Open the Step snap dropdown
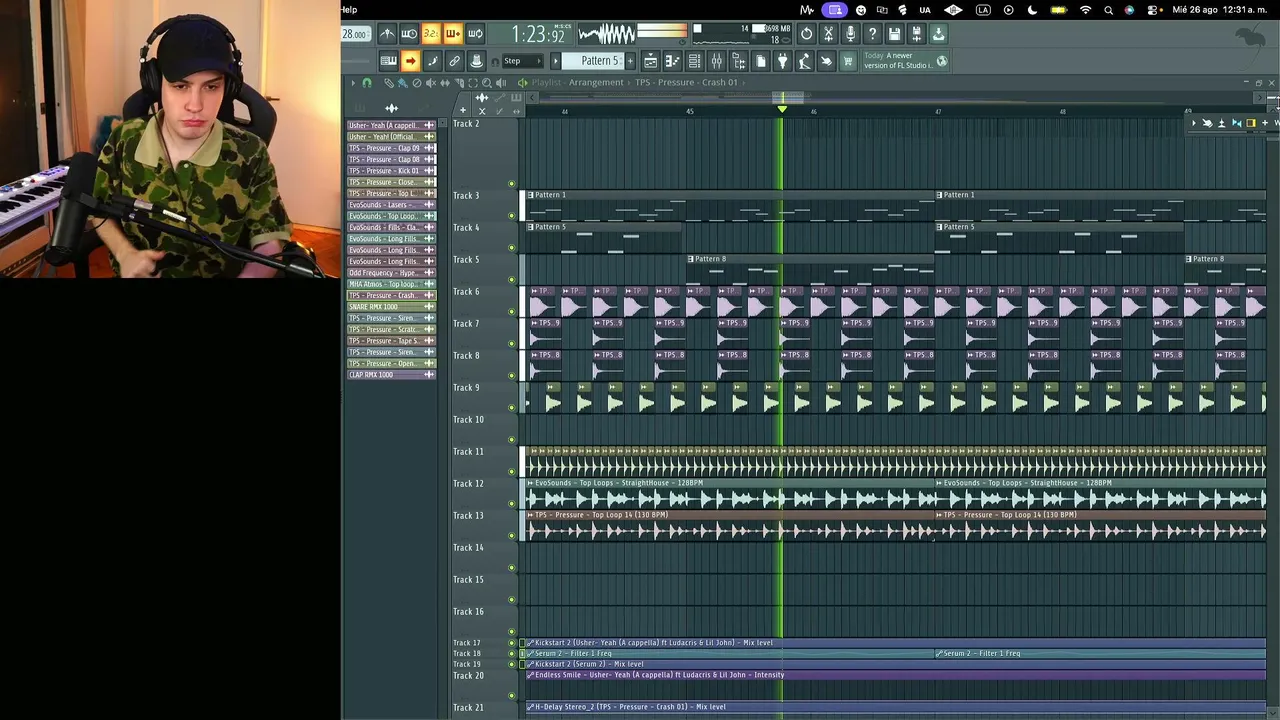 (x=523, y=61)
